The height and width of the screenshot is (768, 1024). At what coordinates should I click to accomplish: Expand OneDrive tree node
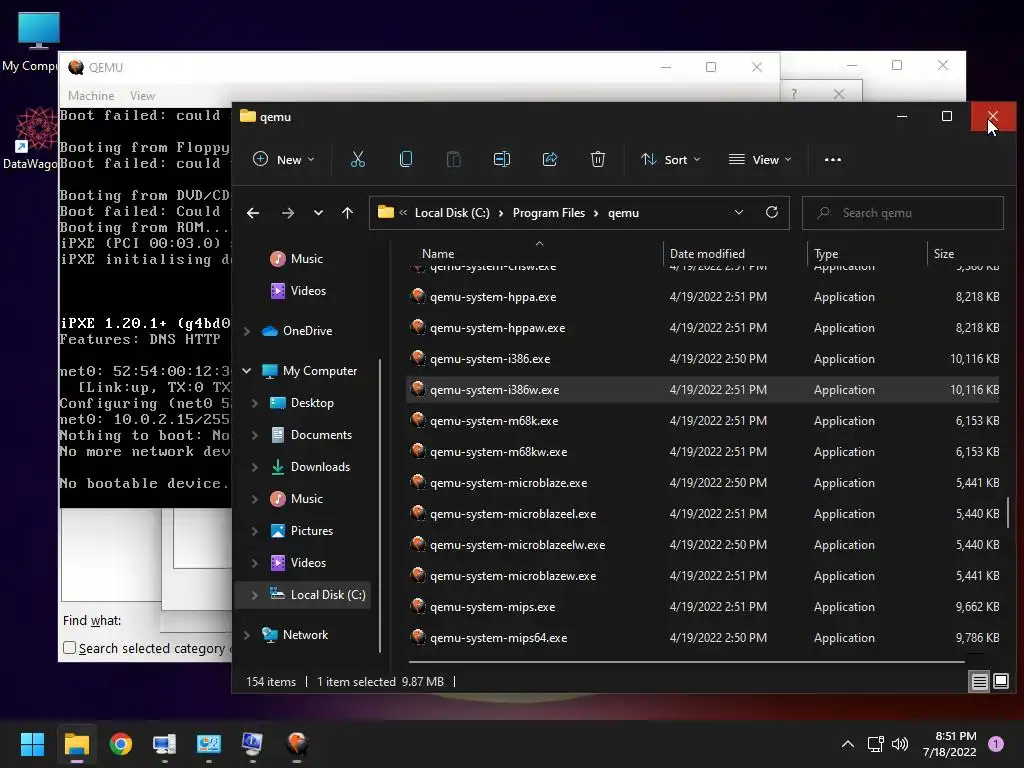247,331
